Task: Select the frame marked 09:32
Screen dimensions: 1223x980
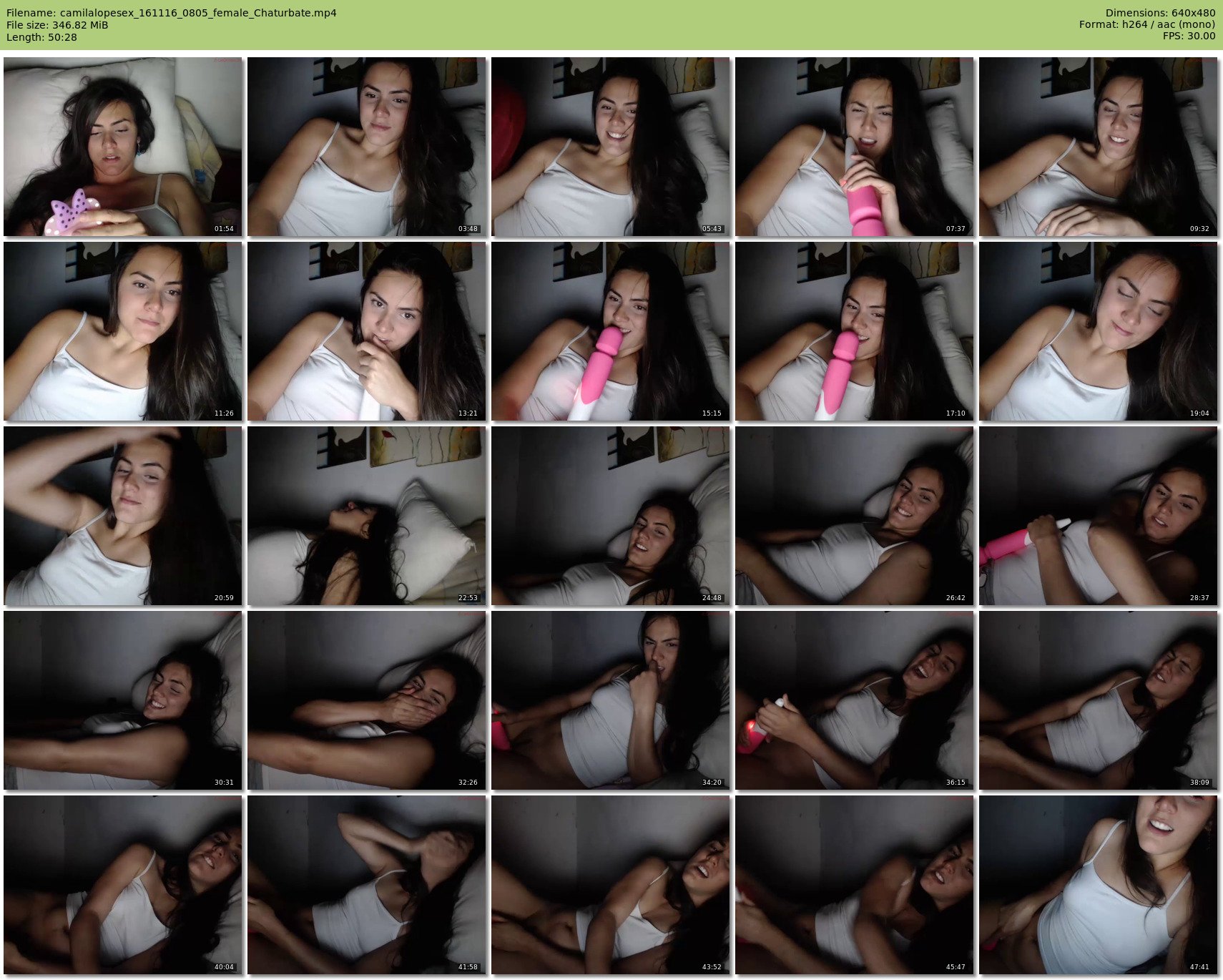Action: [1098, 147]
